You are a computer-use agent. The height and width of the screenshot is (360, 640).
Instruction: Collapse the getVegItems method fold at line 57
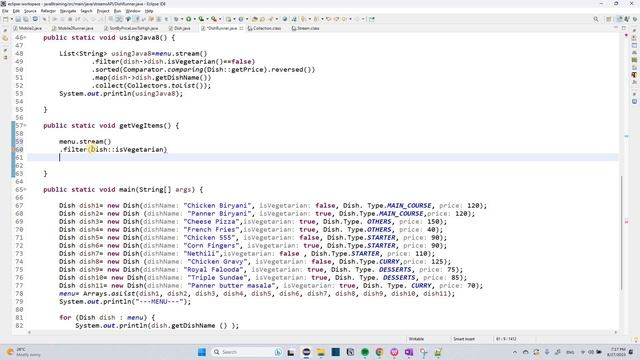click(x=25, y=125)
